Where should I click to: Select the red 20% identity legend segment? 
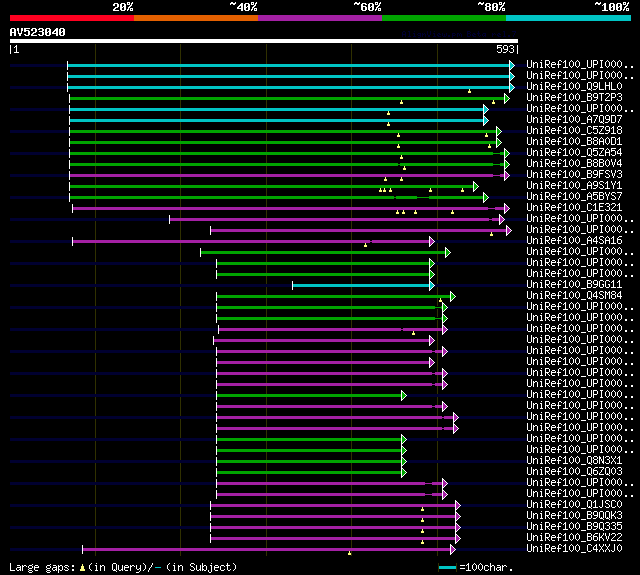point(72,18)
